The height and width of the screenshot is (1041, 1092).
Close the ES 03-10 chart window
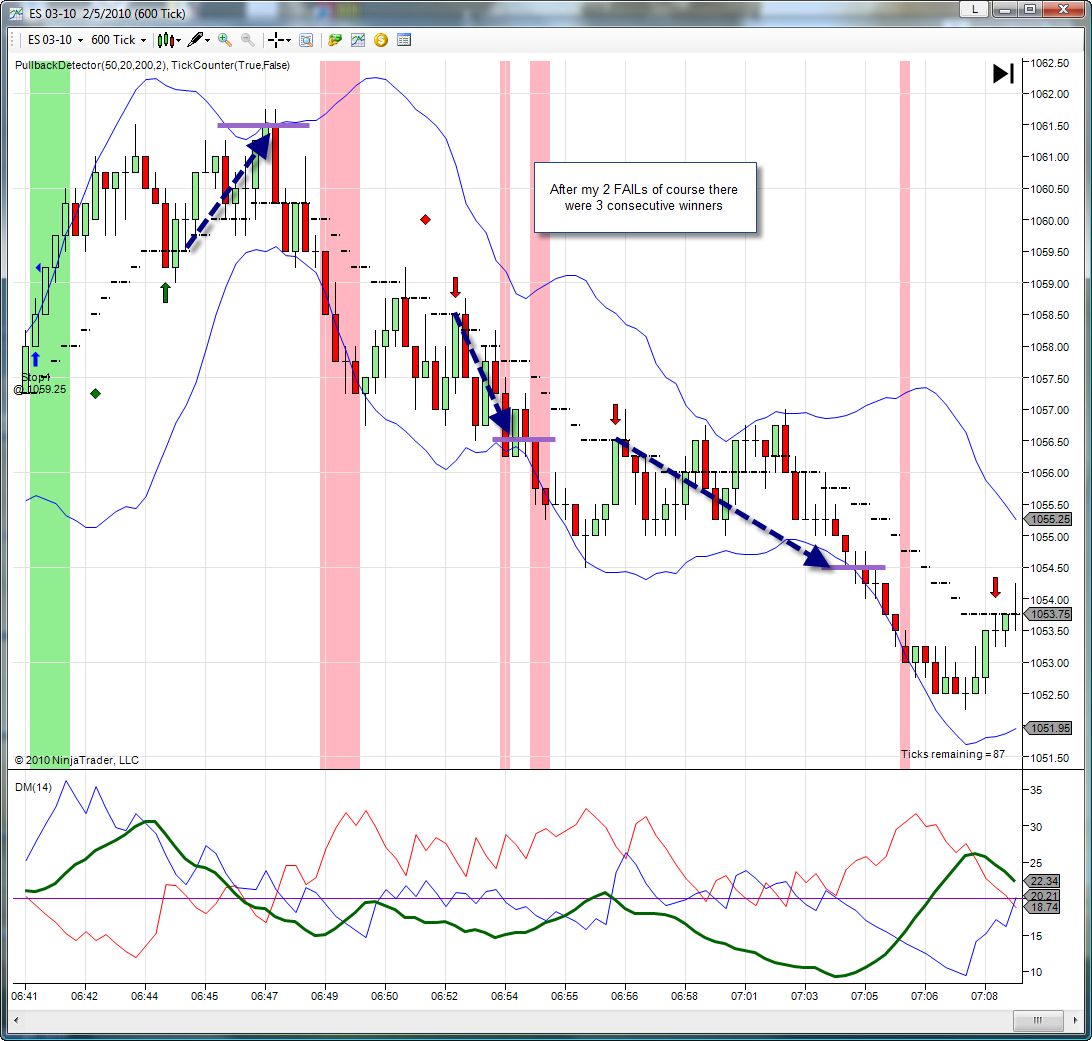click(x=1063, y=9)
